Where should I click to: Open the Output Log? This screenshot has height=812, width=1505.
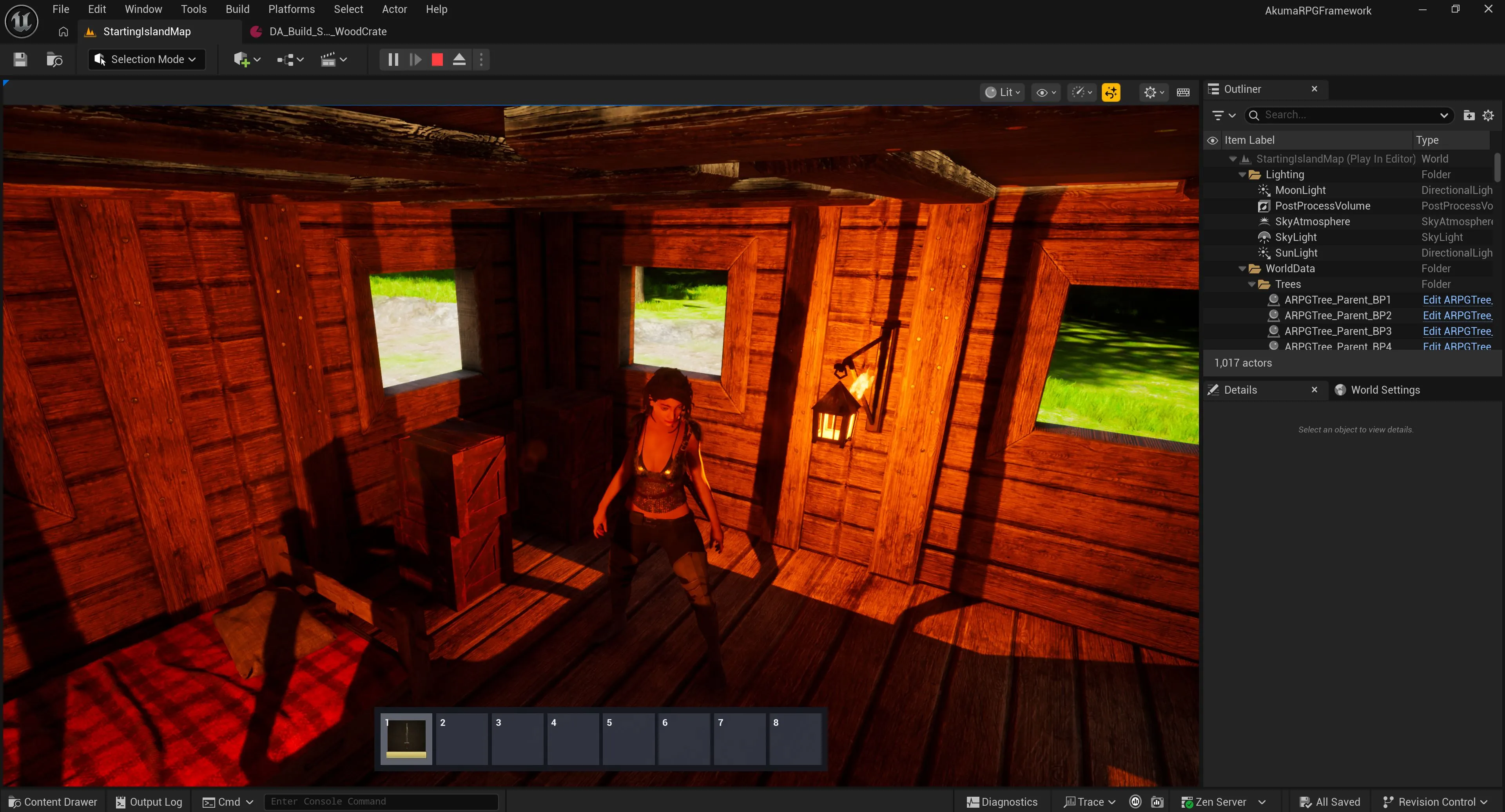pos(149,802)
